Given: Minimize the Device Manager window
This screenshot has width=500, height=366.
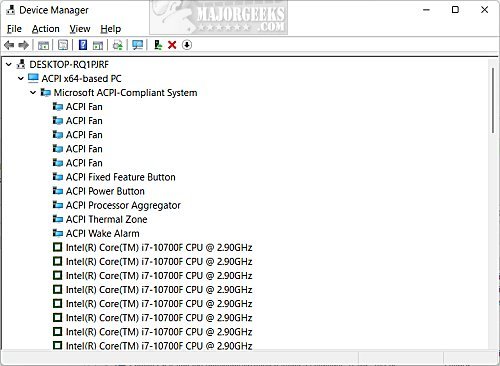Looking at the screenshot, I should (x=426, y=10).
